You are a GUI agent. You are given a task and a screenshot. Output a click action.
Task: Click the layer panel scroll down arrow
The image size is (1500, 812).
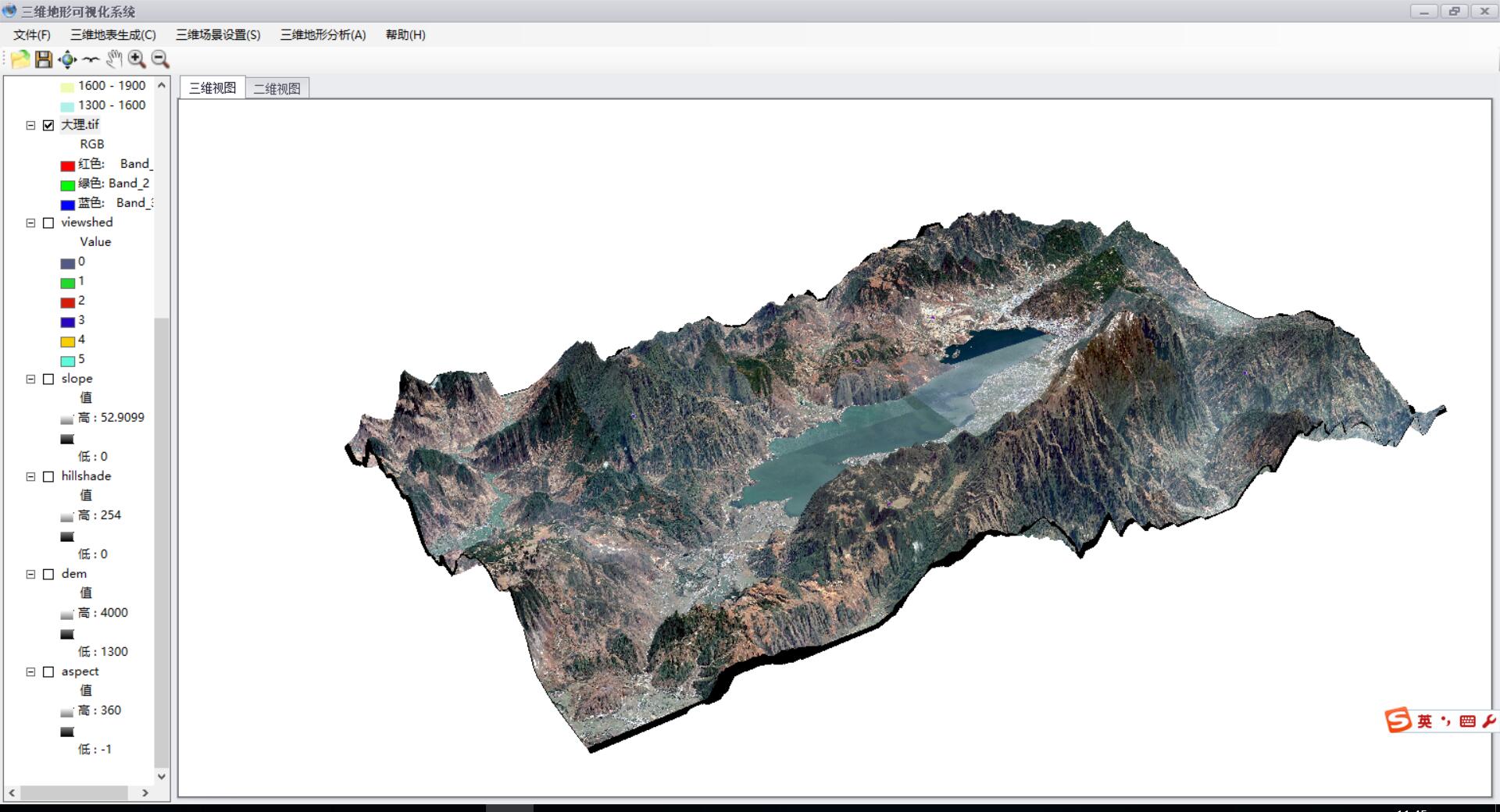point(162,776)
